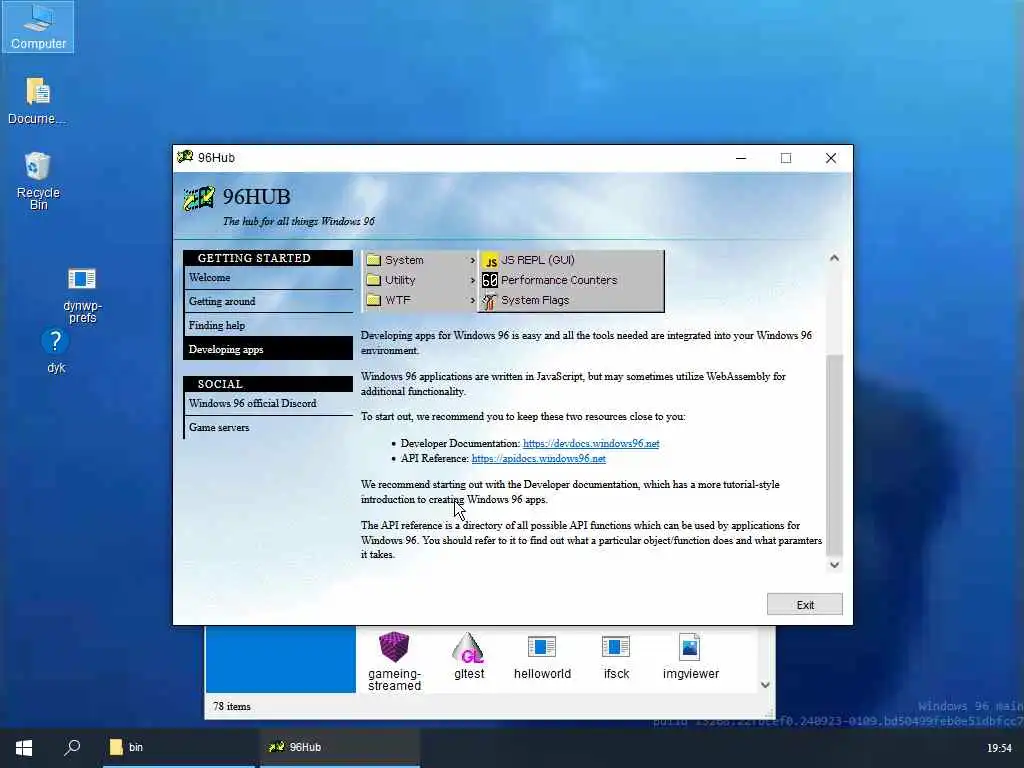
Task: Open the Start menu Windows logo
Action: [24, 748]
